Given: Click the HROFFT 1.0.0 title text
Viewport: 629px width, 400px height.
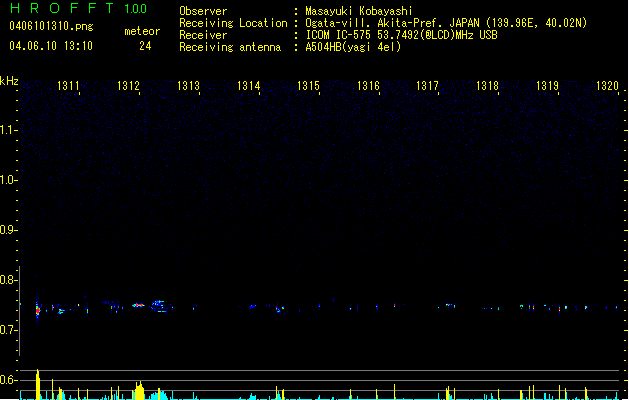Looking at the screenshot, I should pyautogui.click(x=78, y=8).
